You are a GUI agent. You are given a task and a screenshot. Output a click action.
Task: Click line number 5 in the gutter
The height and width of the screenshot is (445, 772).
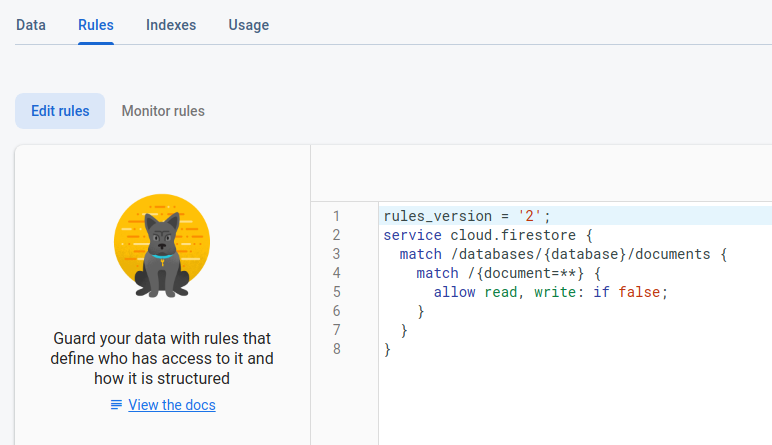point(336,292)
